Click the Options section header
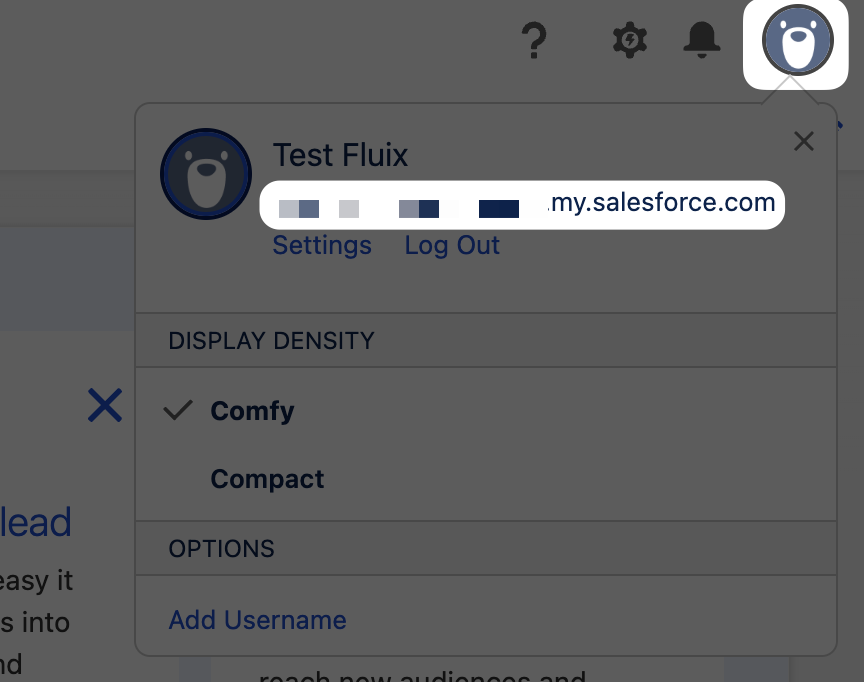 tap(221, 549)
